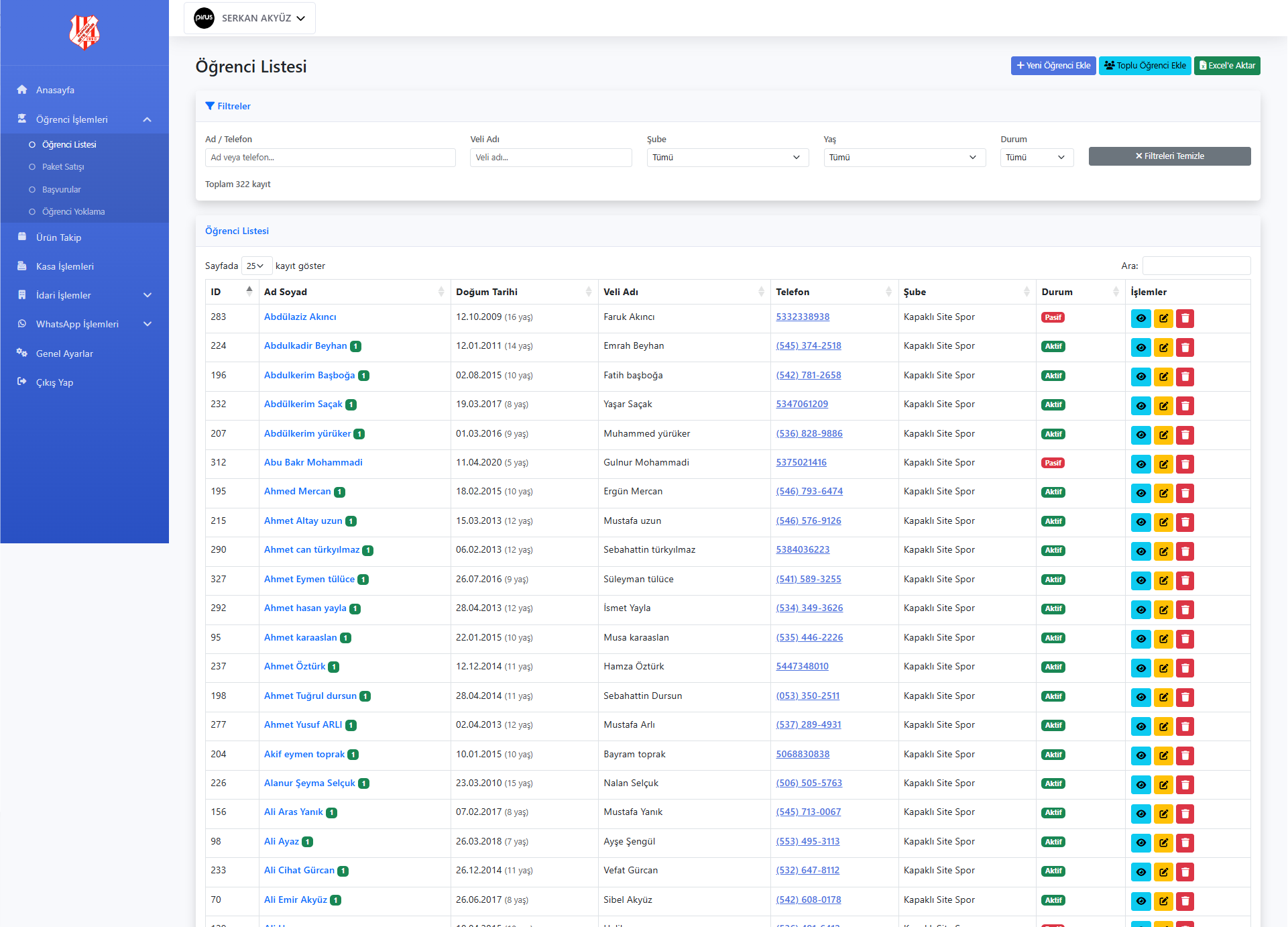Click the yellow edit icon for Abdulkadir Beyhan

1163,347
